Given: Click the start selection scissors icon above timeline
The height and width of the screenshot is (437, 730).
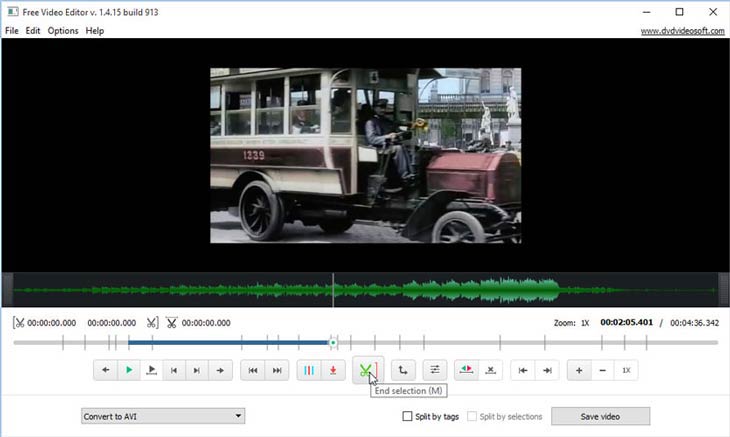Looking at the screenshot, I should click(18, 323).
